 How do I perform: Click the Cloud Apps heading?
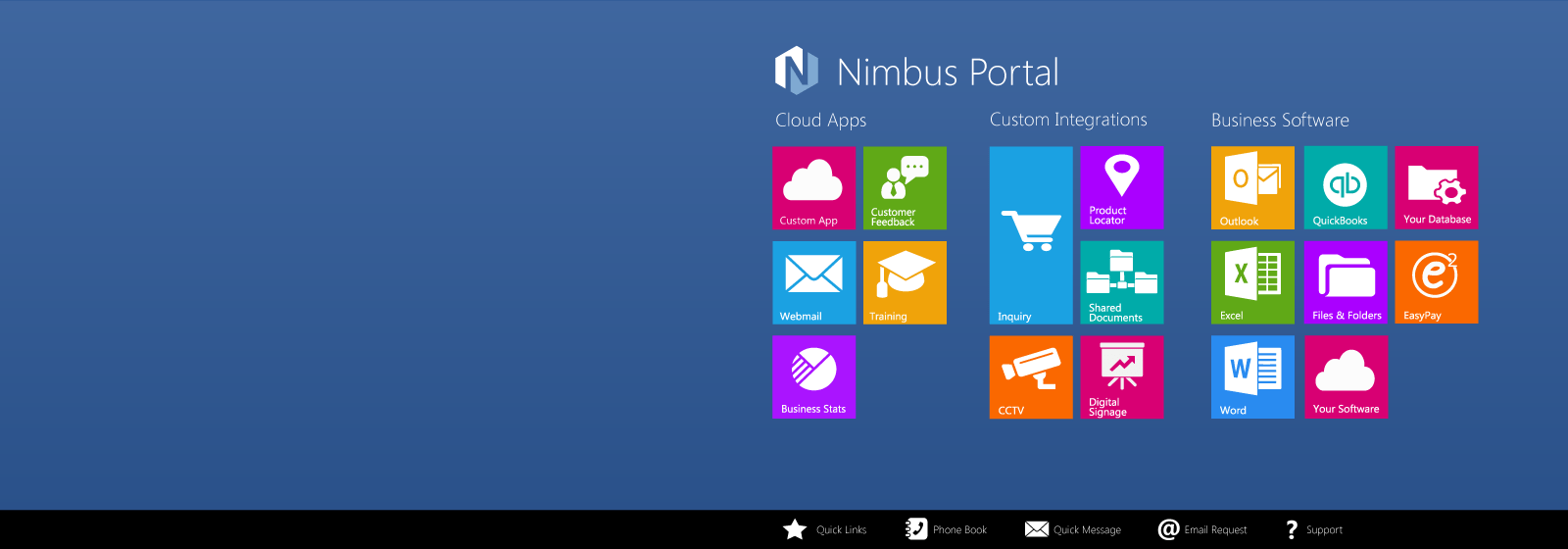pyautogui.click(x=821, y=121)
